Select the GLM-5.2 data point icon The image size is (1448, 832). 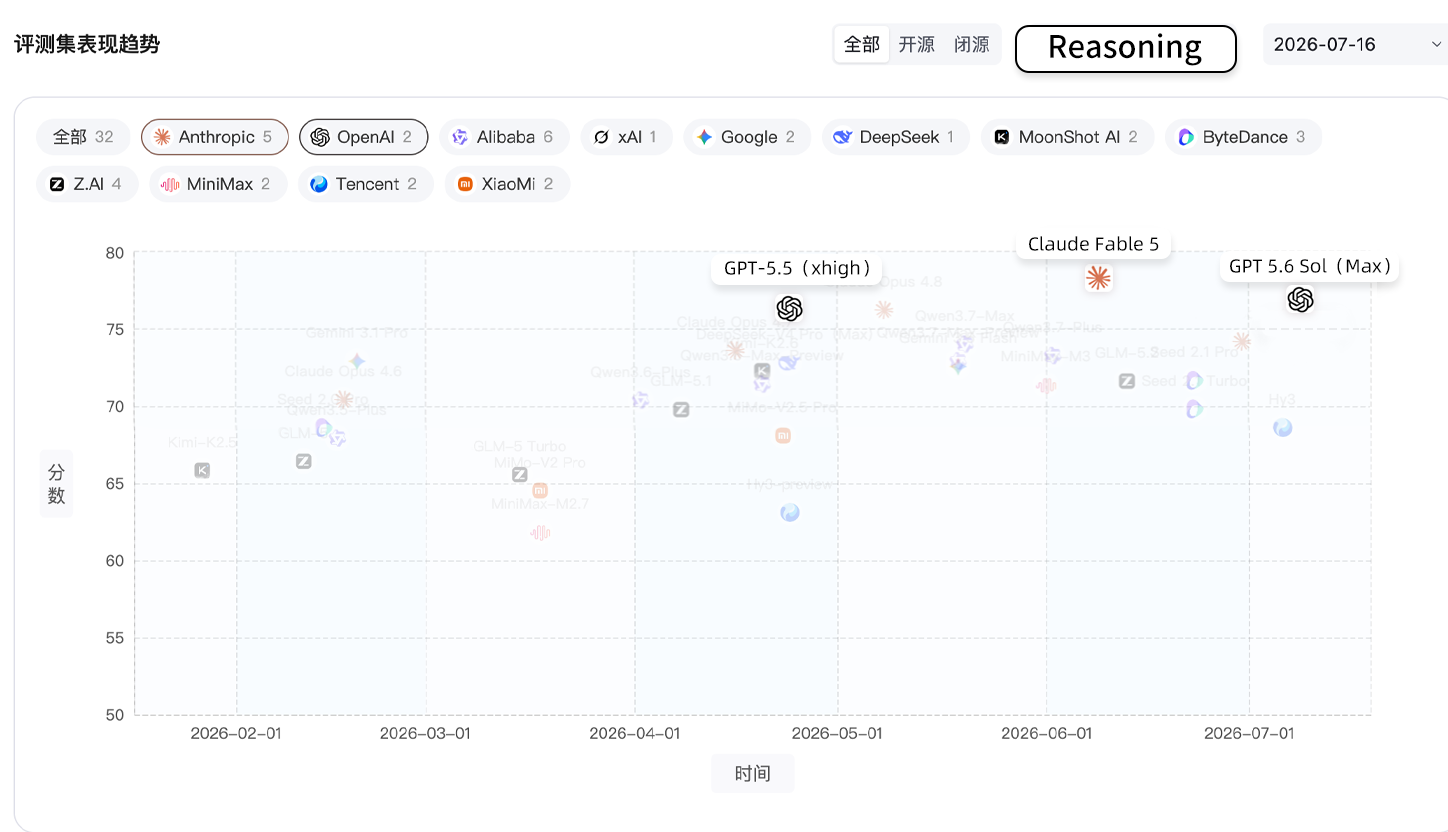click(1127, 380)
